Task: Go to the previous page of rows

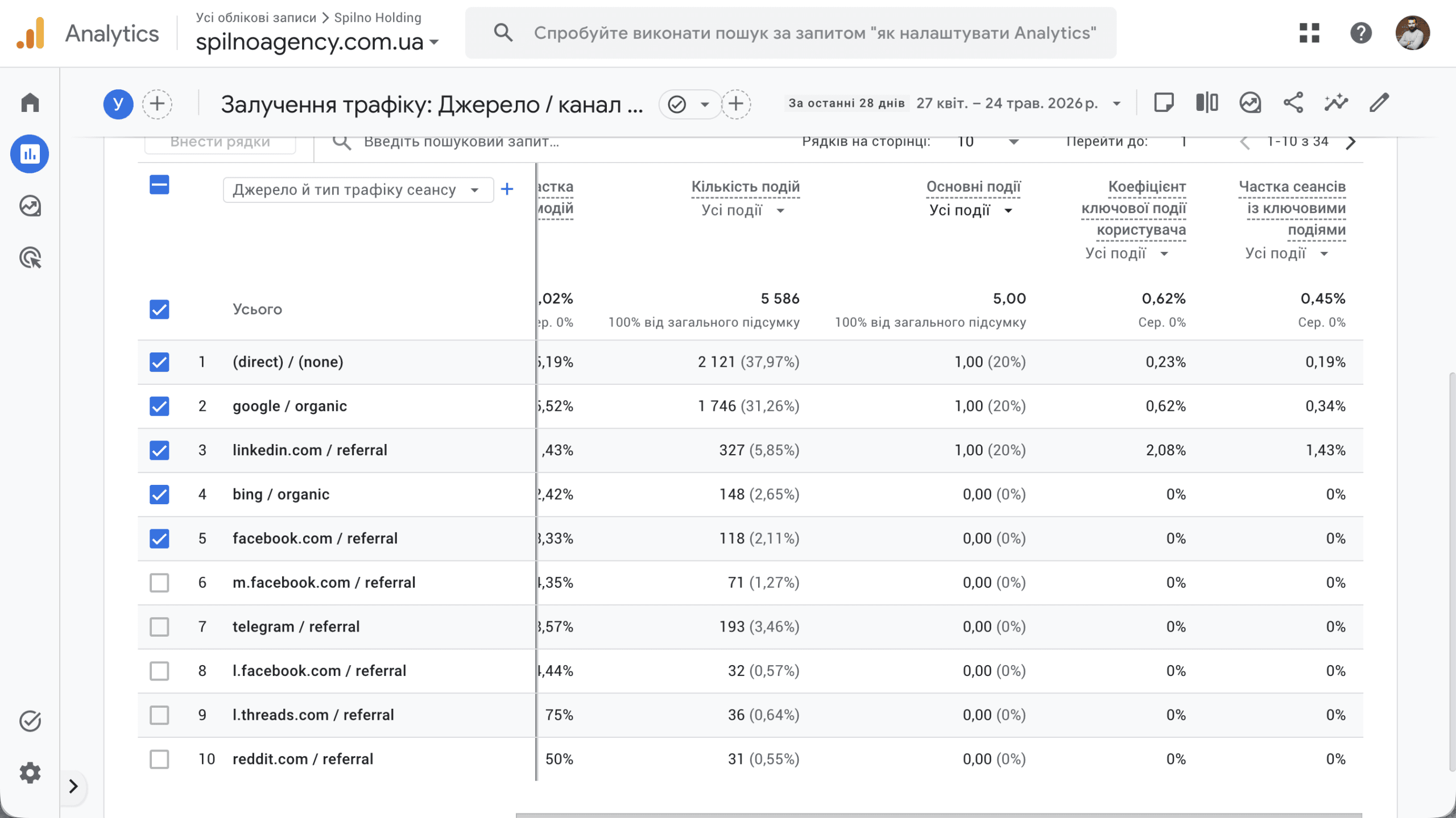Action: [x=1244, y=142]
